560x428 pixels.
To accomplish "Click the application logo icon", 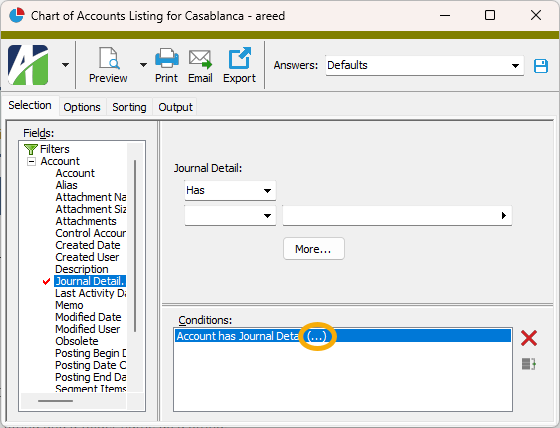I will [28, 65].
